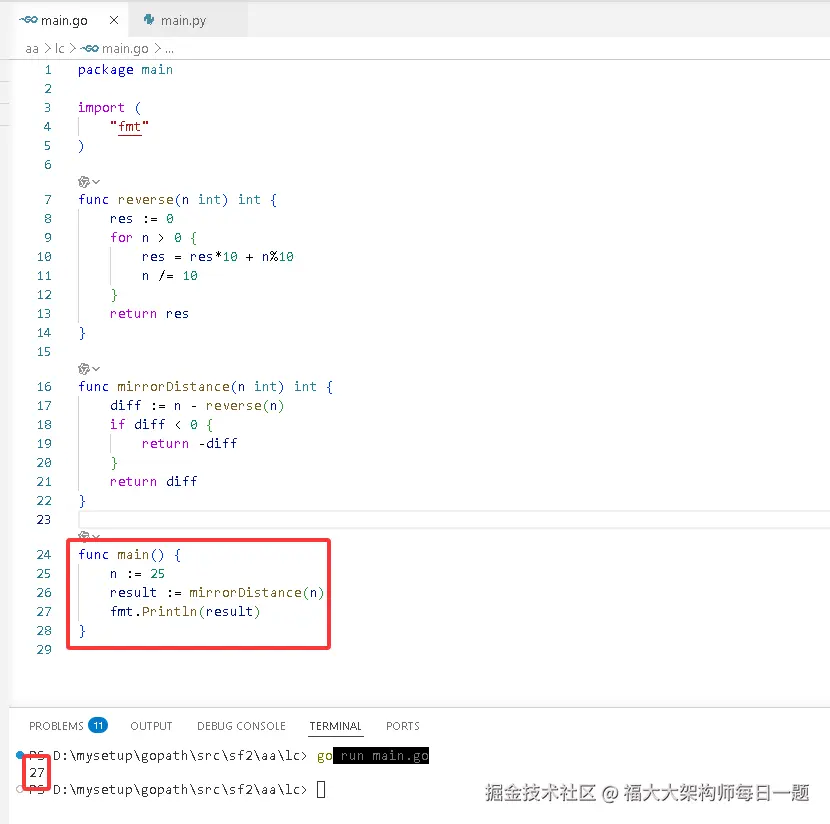Click the terminal cursor at the last prompt
The width and height of the screenshot is (830, 824).
(321, 790)
